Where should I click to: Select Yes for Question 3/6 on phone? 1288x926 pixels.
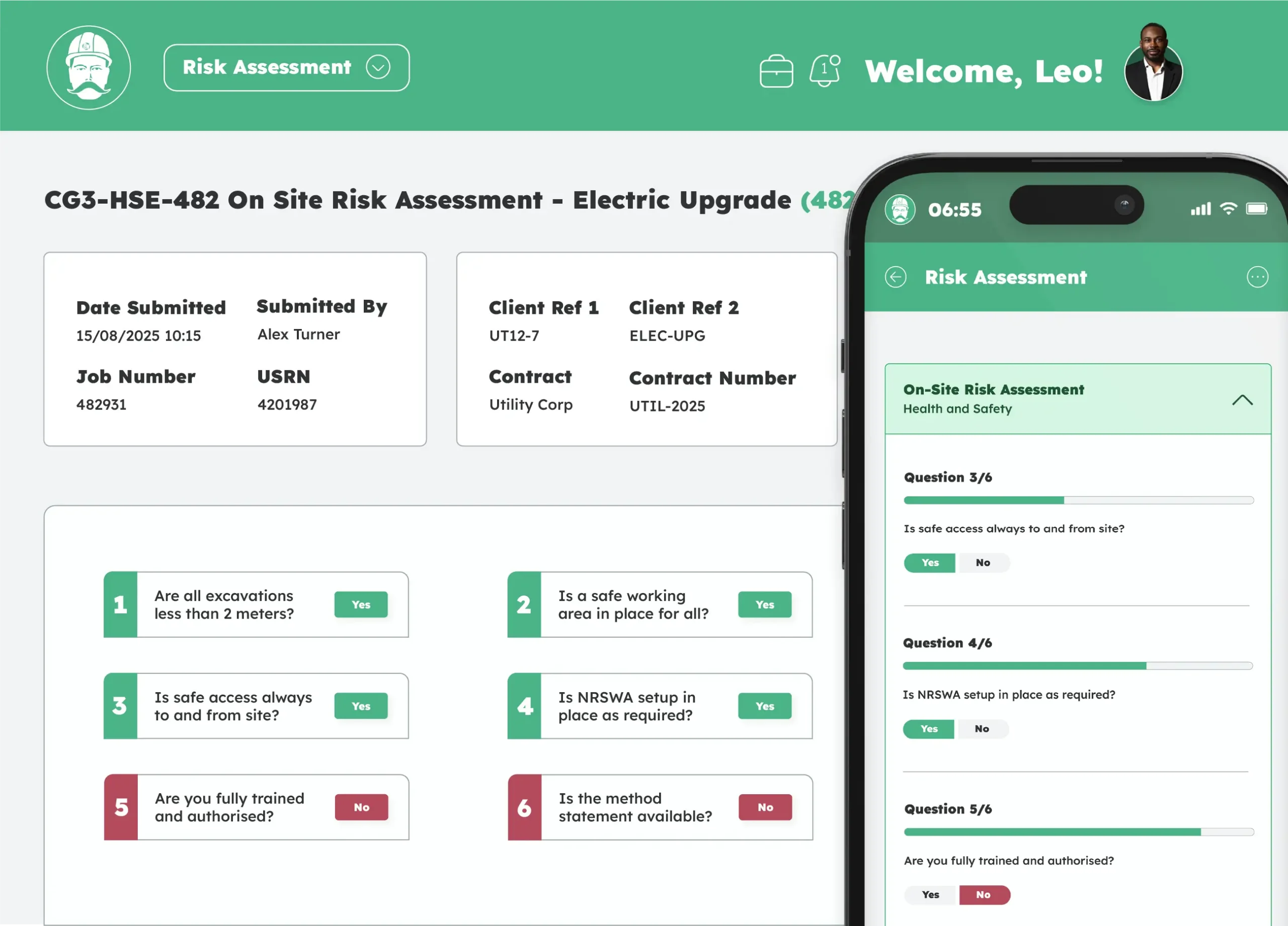pos(930,563)
